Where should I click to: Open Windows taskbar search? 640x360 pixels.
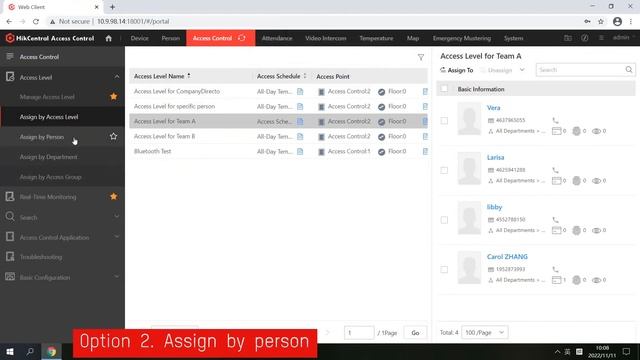pyautogui.click(x=30, y=351)
